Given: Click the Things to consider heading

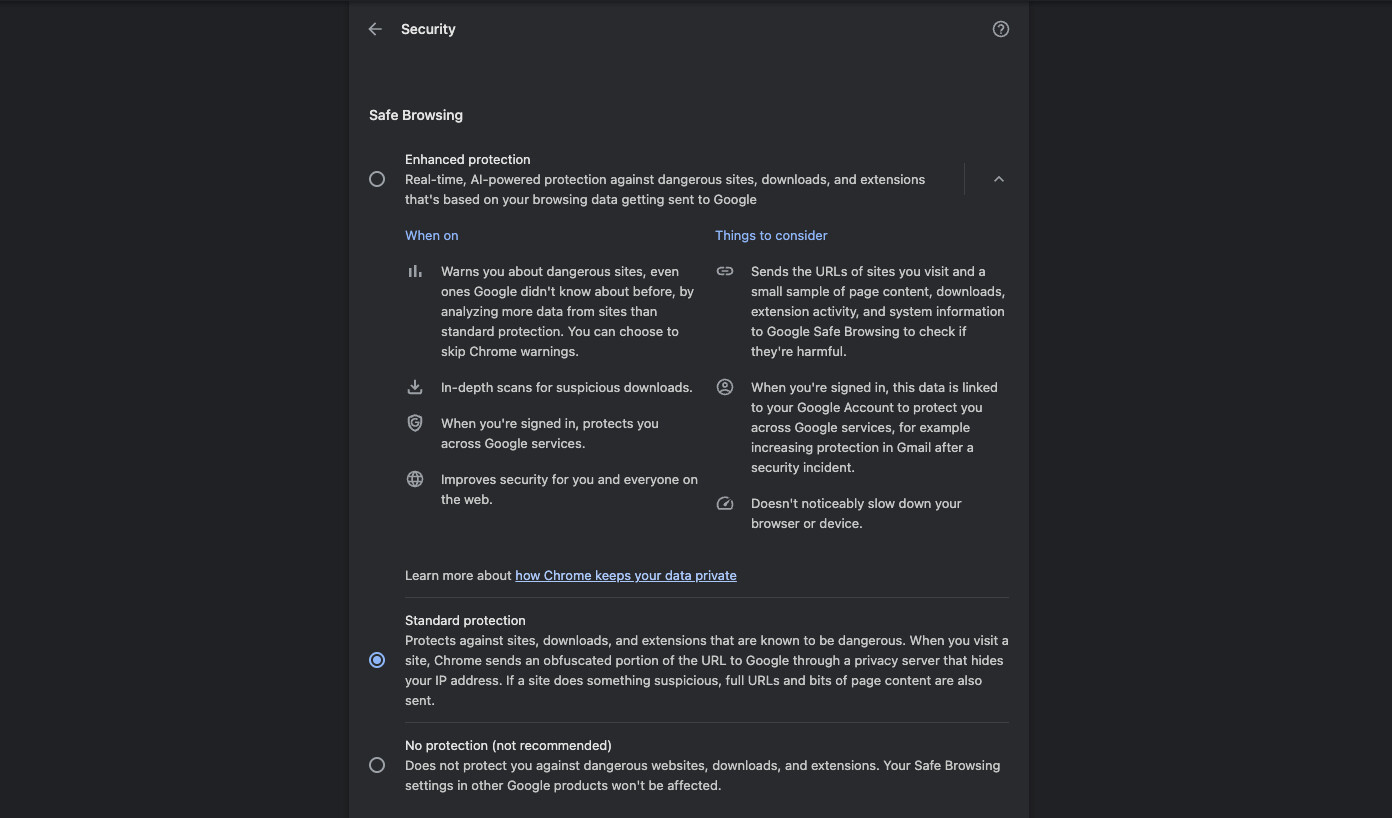Looking at the screenshot, I should click(x=771, y=235).
